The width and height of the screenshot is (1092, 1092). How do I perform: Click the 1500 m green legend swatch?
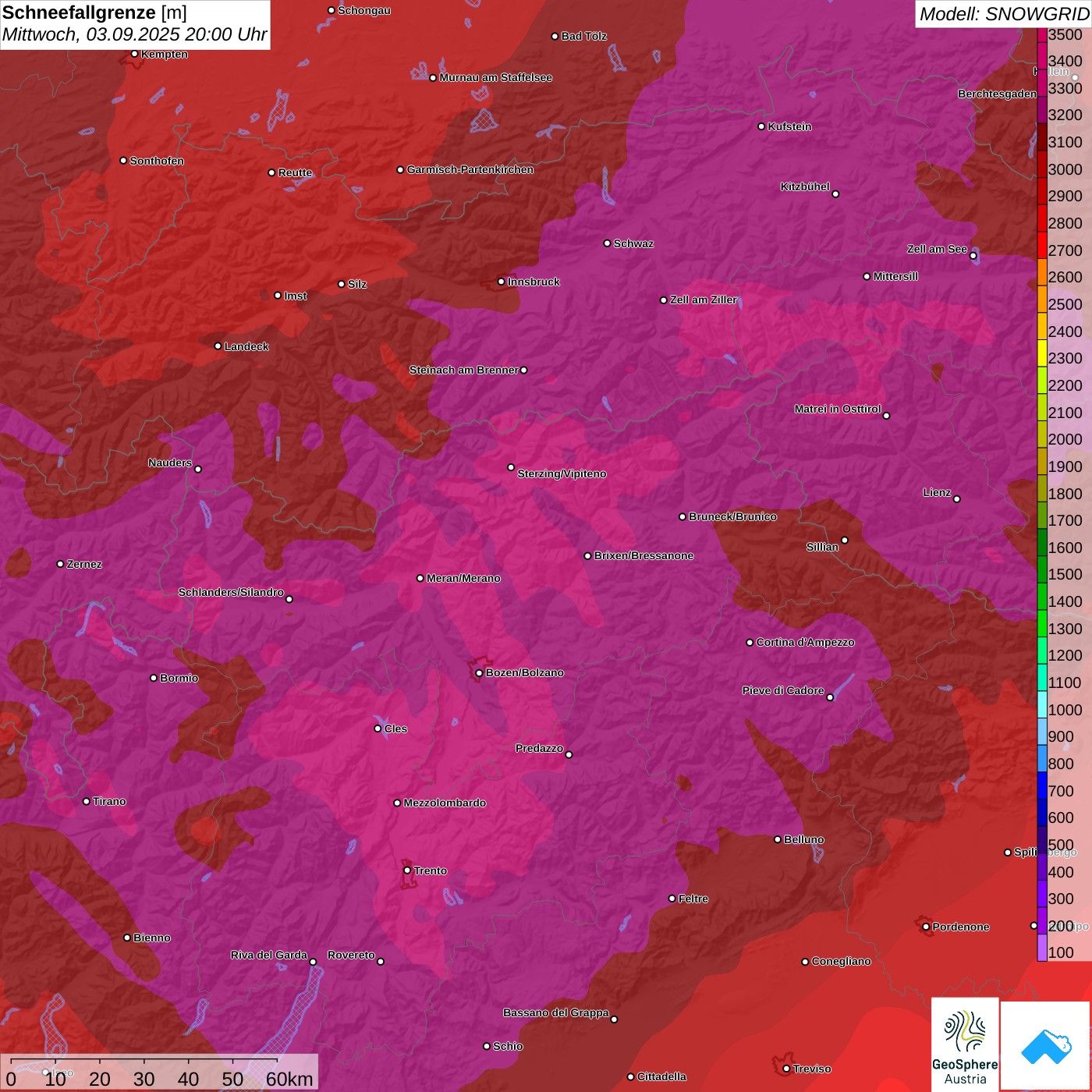[1042, 569]
